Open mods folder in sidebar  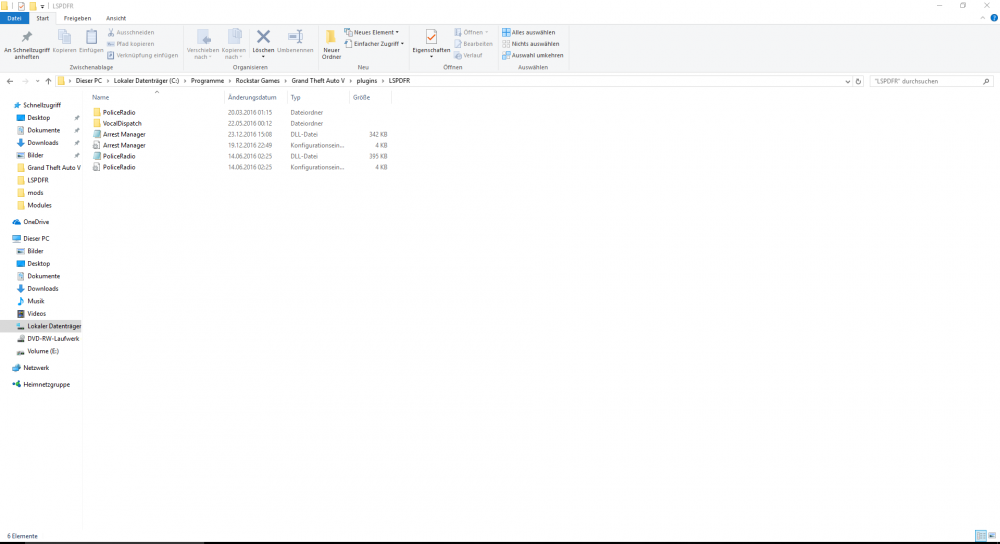(x=35, y=193)
